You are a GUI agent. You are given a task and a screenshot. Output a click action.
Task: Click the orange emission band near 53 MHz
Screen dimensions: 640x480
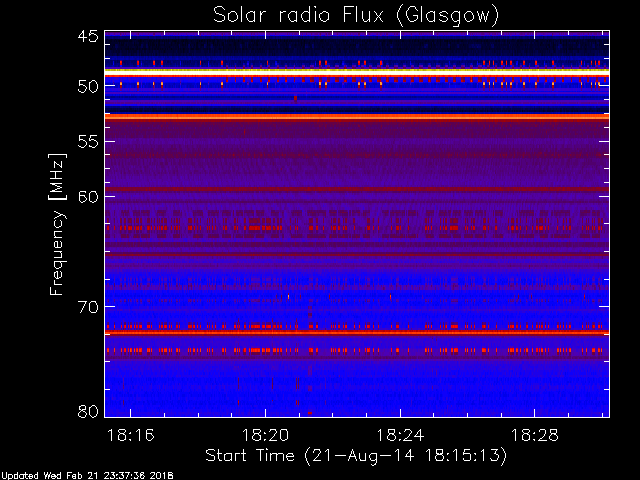coord(357,117)
